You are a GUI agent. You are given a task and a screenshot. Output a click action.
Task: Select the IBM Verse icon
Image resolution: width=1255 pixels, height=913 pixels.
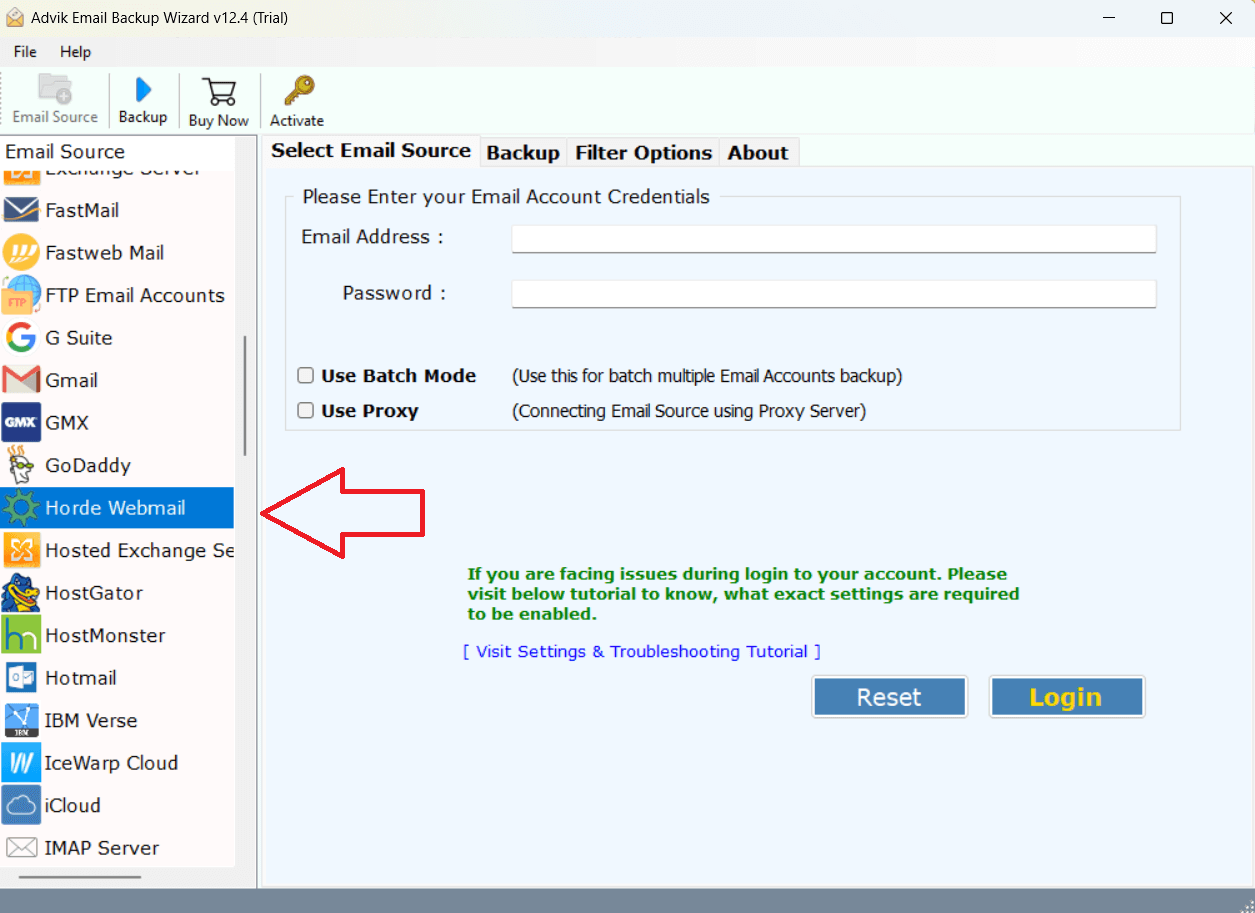click(21, 720)
